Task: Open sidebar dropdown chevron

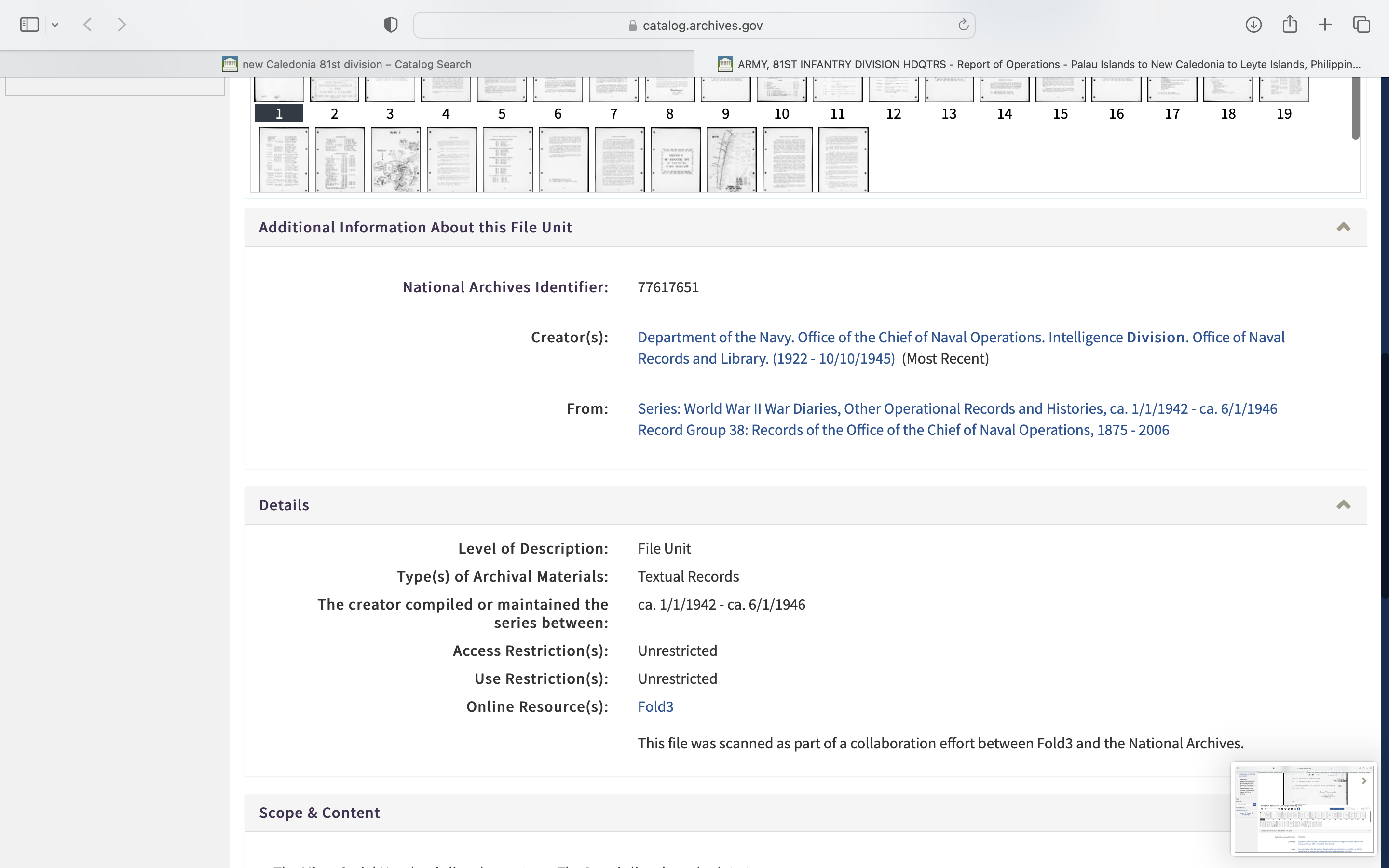Action: pyautogui.click(x=55, y=25)
